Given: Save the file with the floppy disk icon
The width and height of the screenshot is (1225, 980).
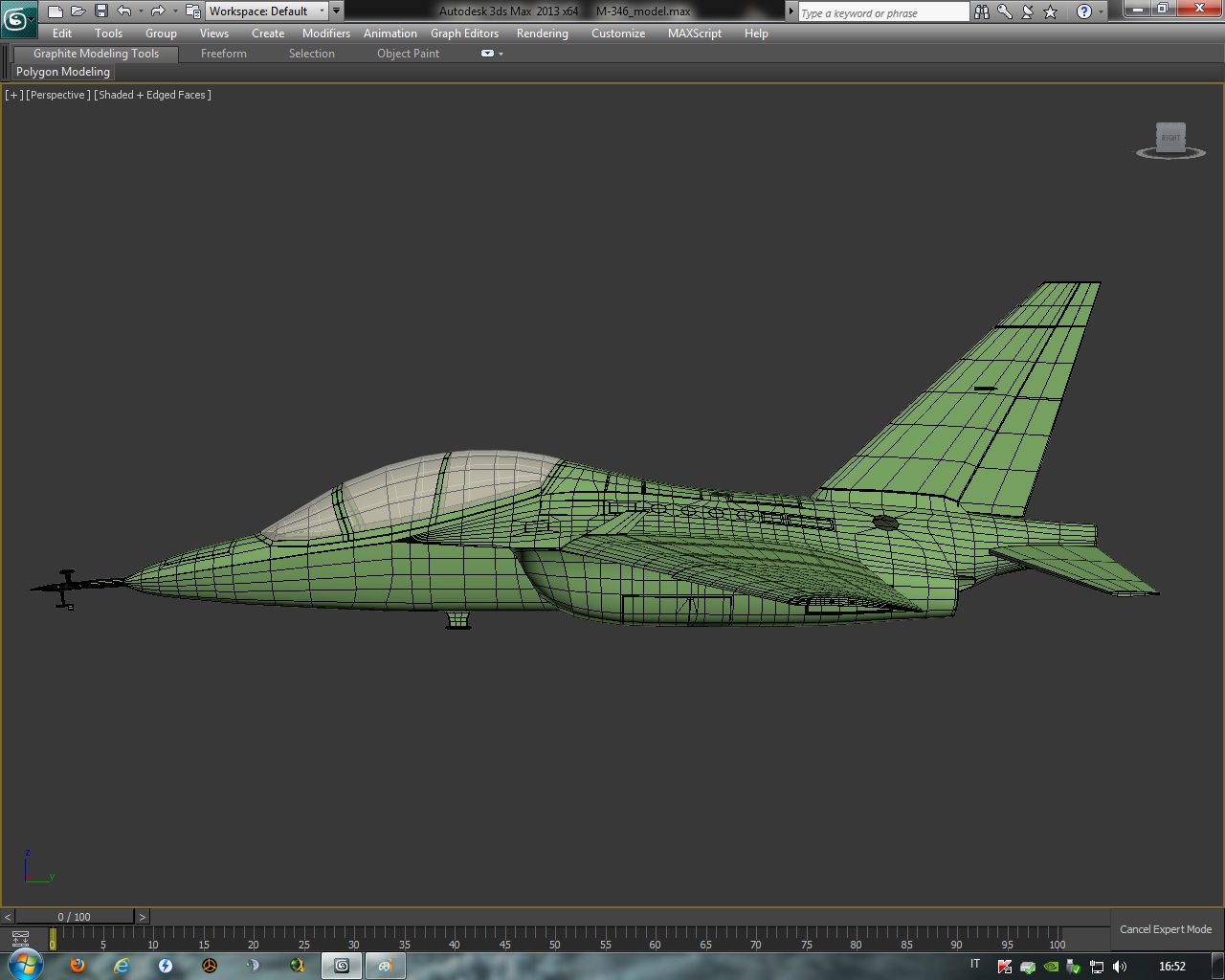Looking at the screenshot, I should coord(101,11).
